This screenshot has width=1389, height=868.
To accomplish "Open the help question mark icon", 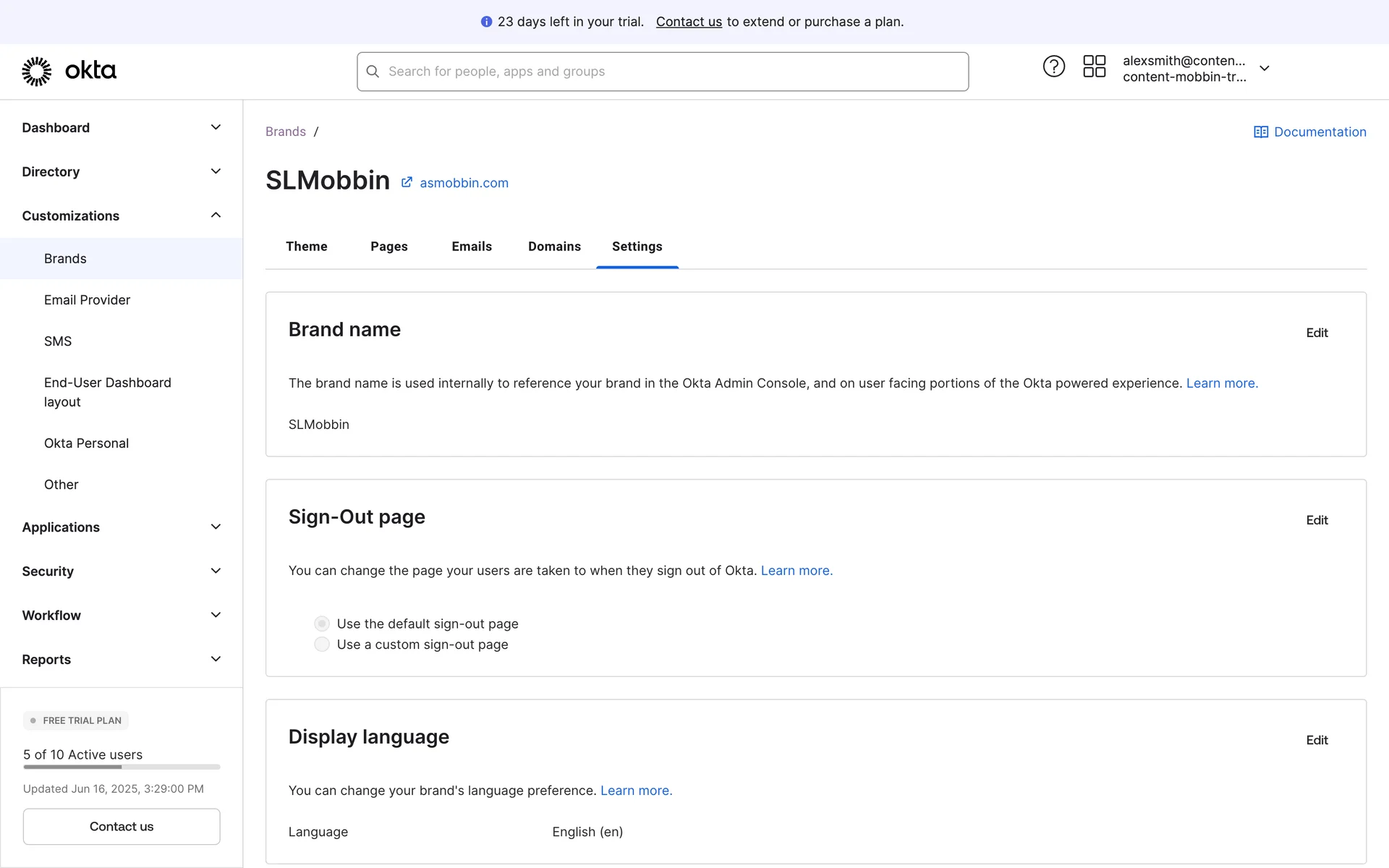I will tap(1053, 67).
